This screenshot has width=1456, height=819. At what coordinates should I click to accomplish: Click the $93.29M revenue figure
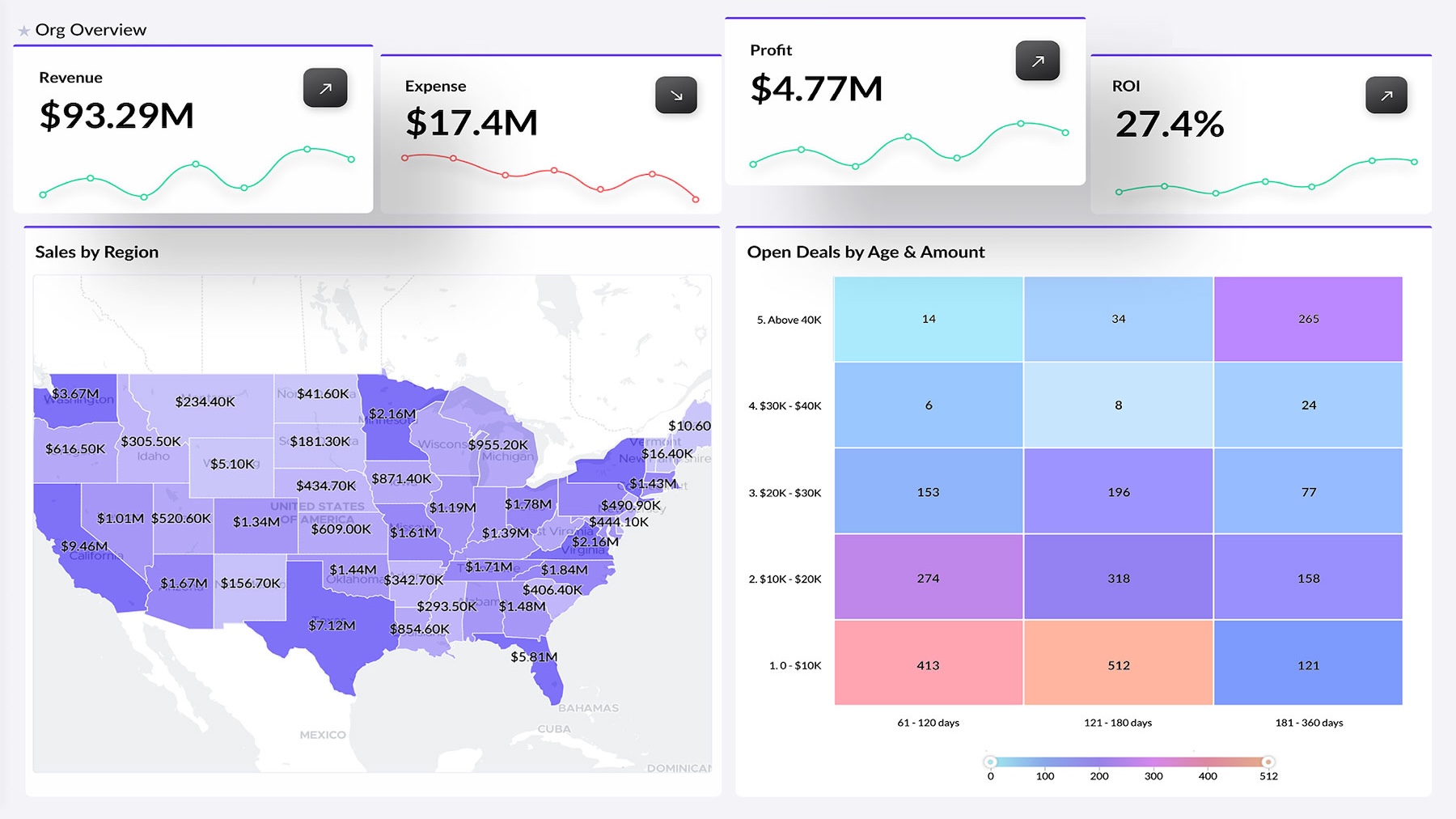116,117
